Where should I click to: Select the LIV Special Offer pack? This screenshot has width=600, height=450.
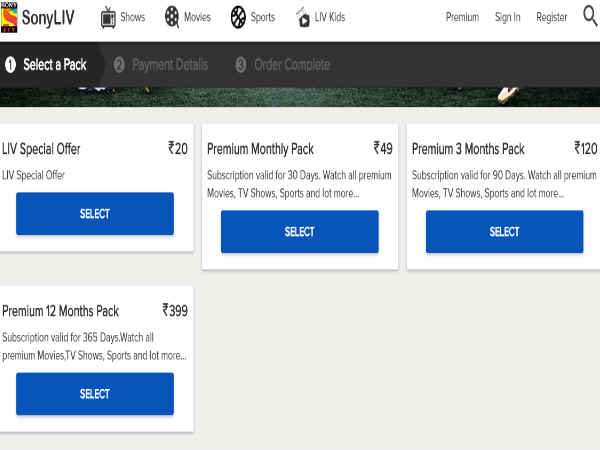click(95, 214)
